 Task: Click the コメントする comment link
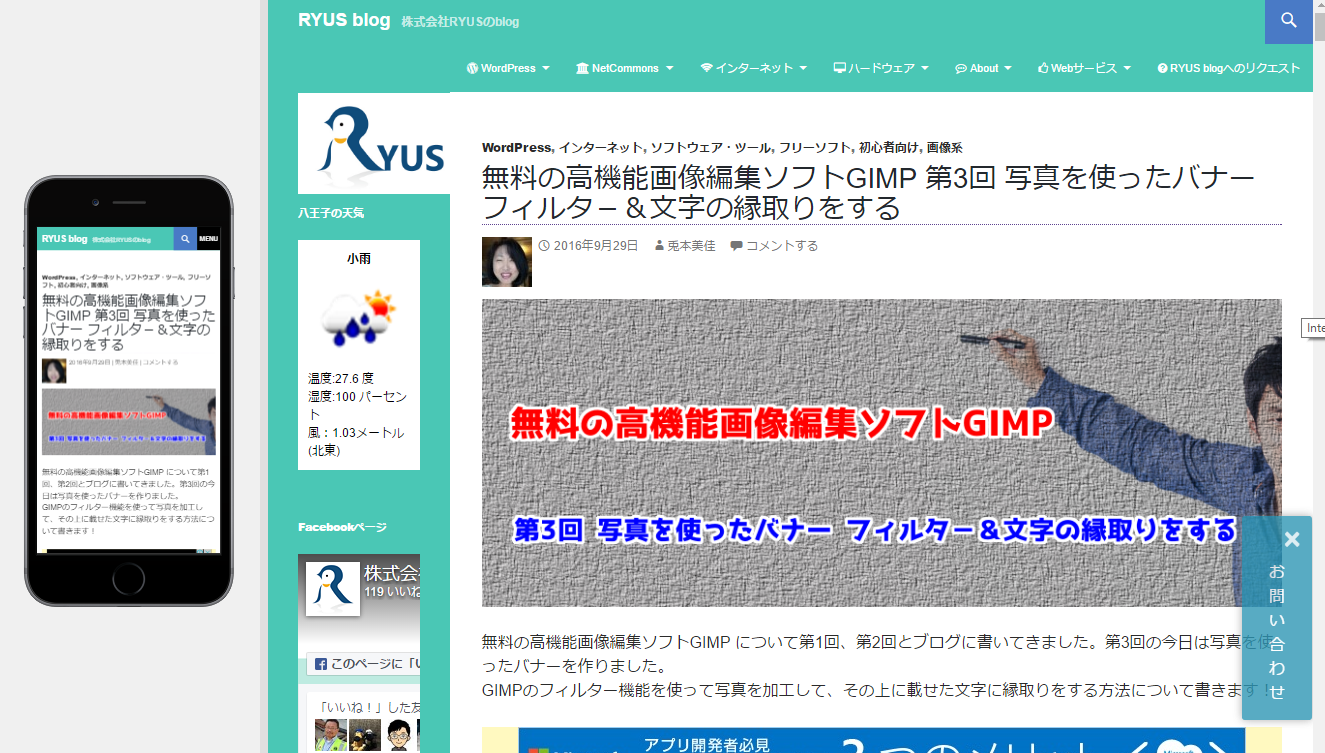tap(781, 246)
